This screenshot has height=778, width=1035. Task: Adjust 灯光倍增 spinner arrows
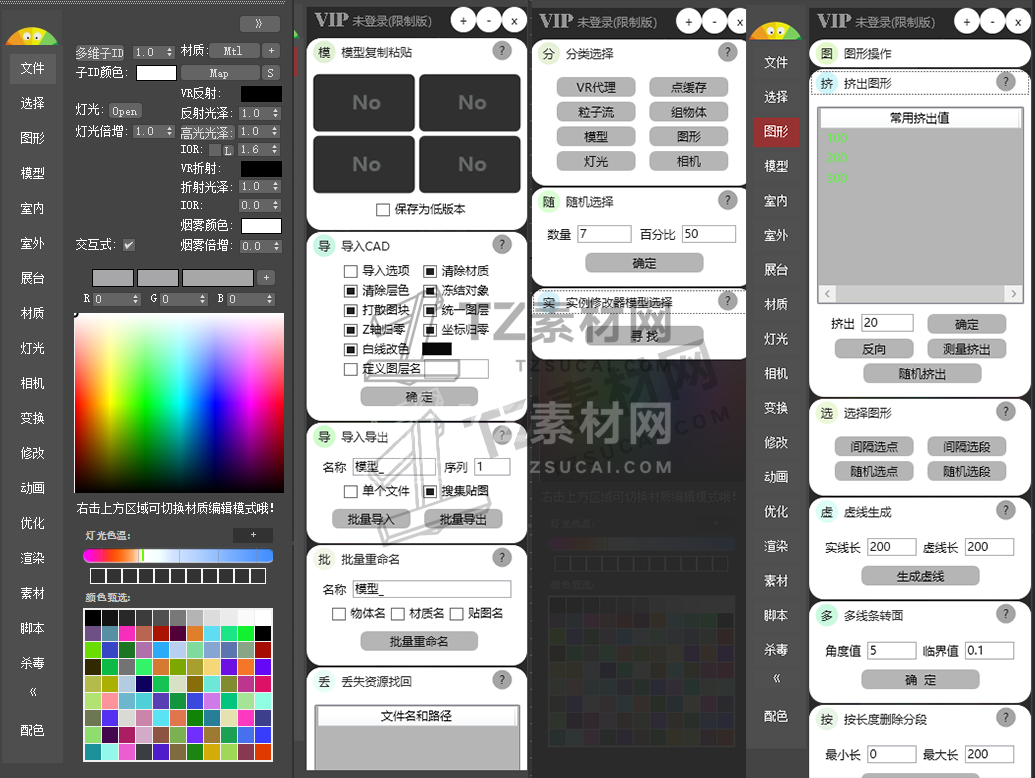coord(170,131)
